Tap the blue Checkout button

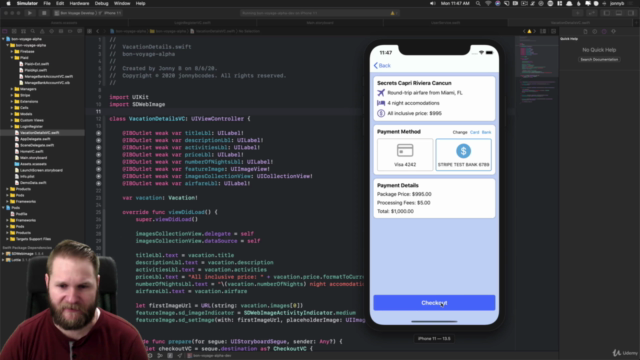[434, 303]
